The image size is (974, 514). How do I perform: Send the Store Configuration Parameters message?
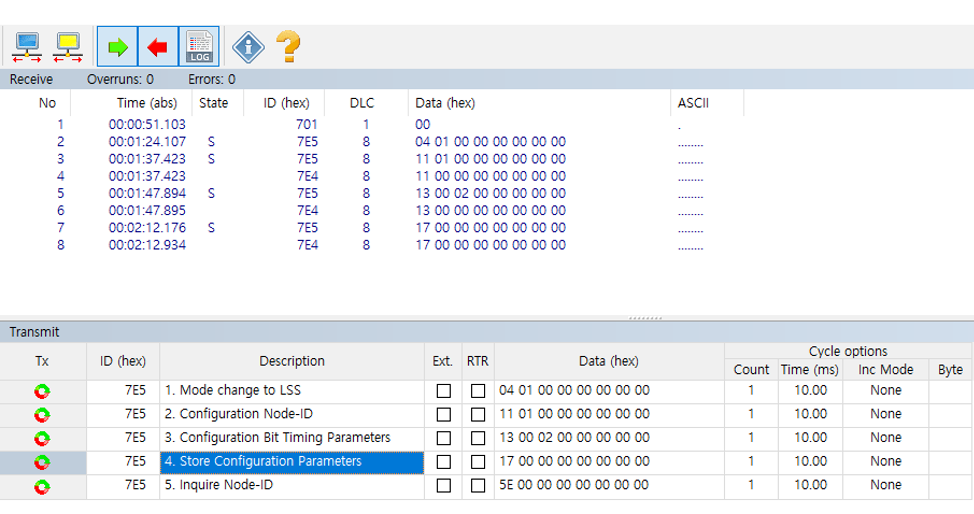pos(42,462)
